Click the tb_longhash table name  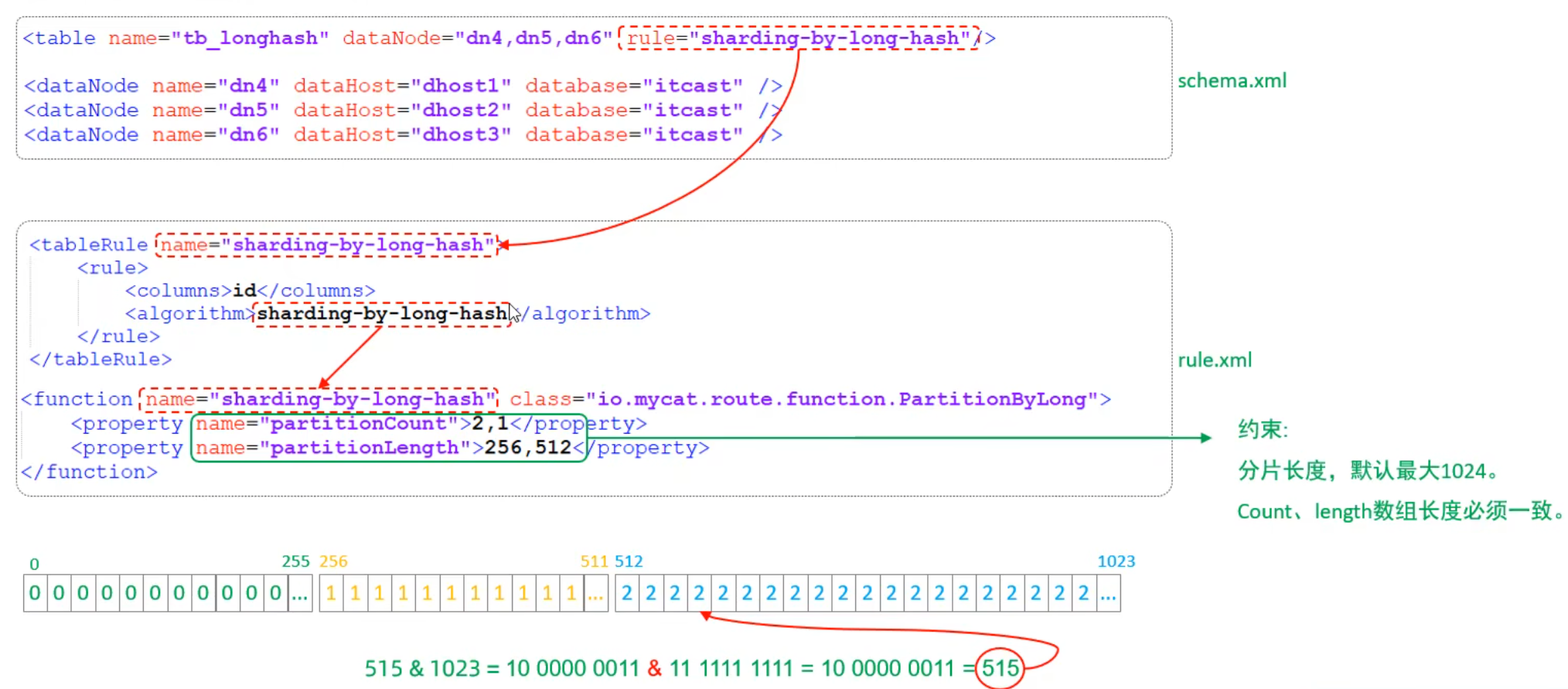pyautogui.click(x=250, y=38)
